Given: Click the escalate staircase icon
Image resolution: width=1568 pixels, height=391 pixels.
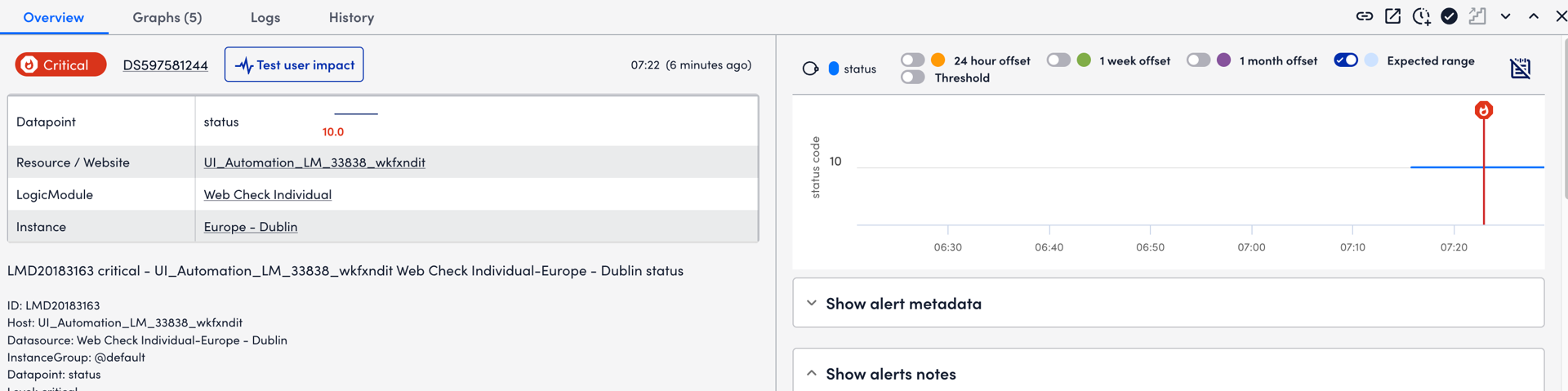Looking at the screenshot, I should pos(1477,16).
